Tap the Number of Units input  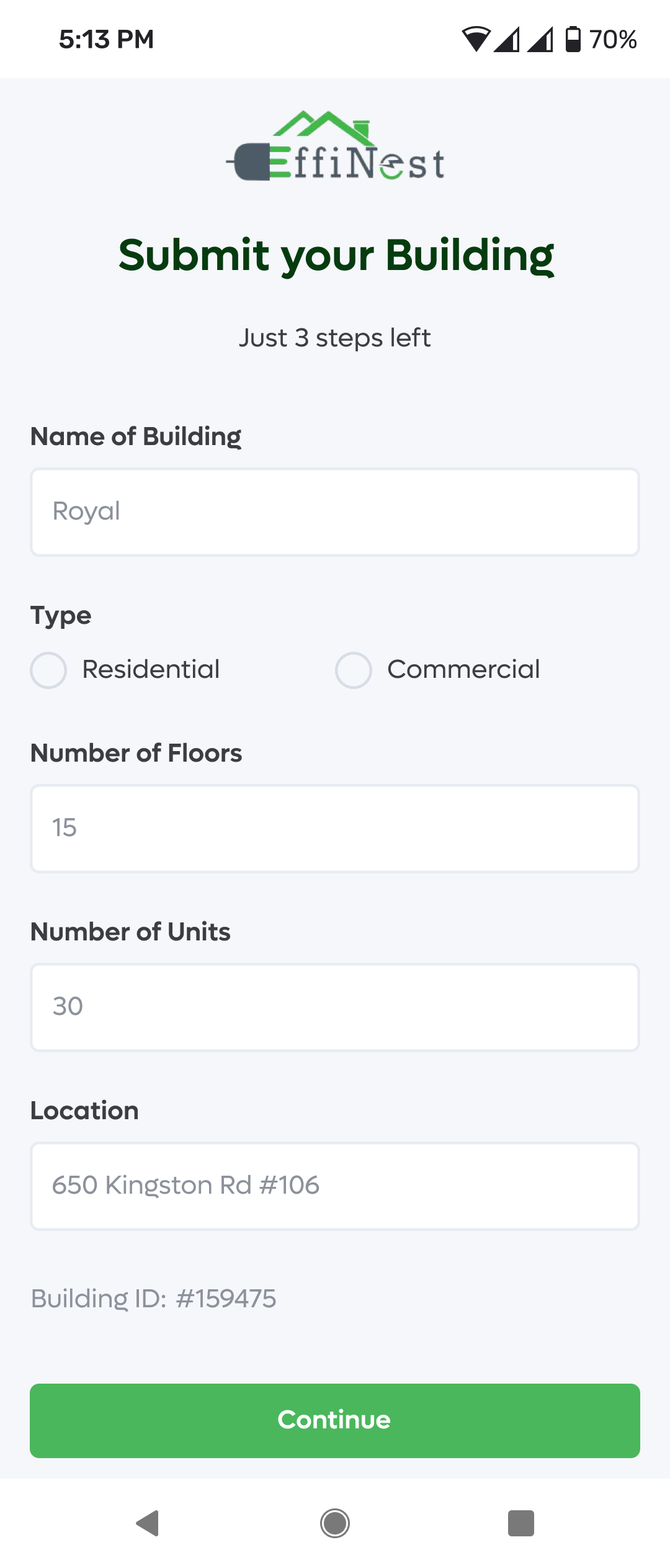pyautogui.click(x=335, y=1007)
